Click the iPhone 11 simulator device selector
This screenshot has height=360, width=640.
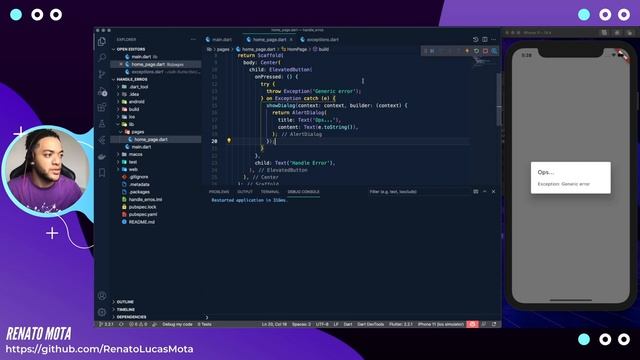pyautogui.click(x=441, y=324)
